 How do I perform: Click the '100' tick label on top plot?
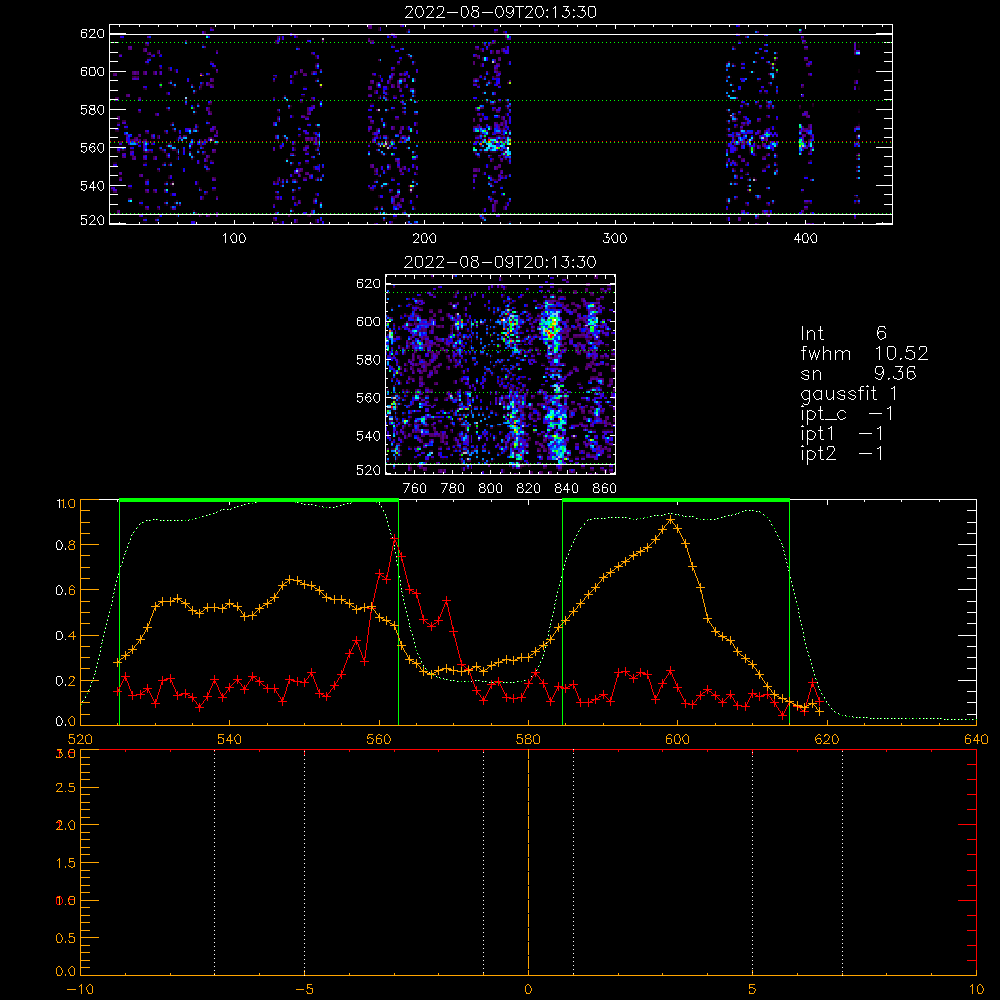233,239
